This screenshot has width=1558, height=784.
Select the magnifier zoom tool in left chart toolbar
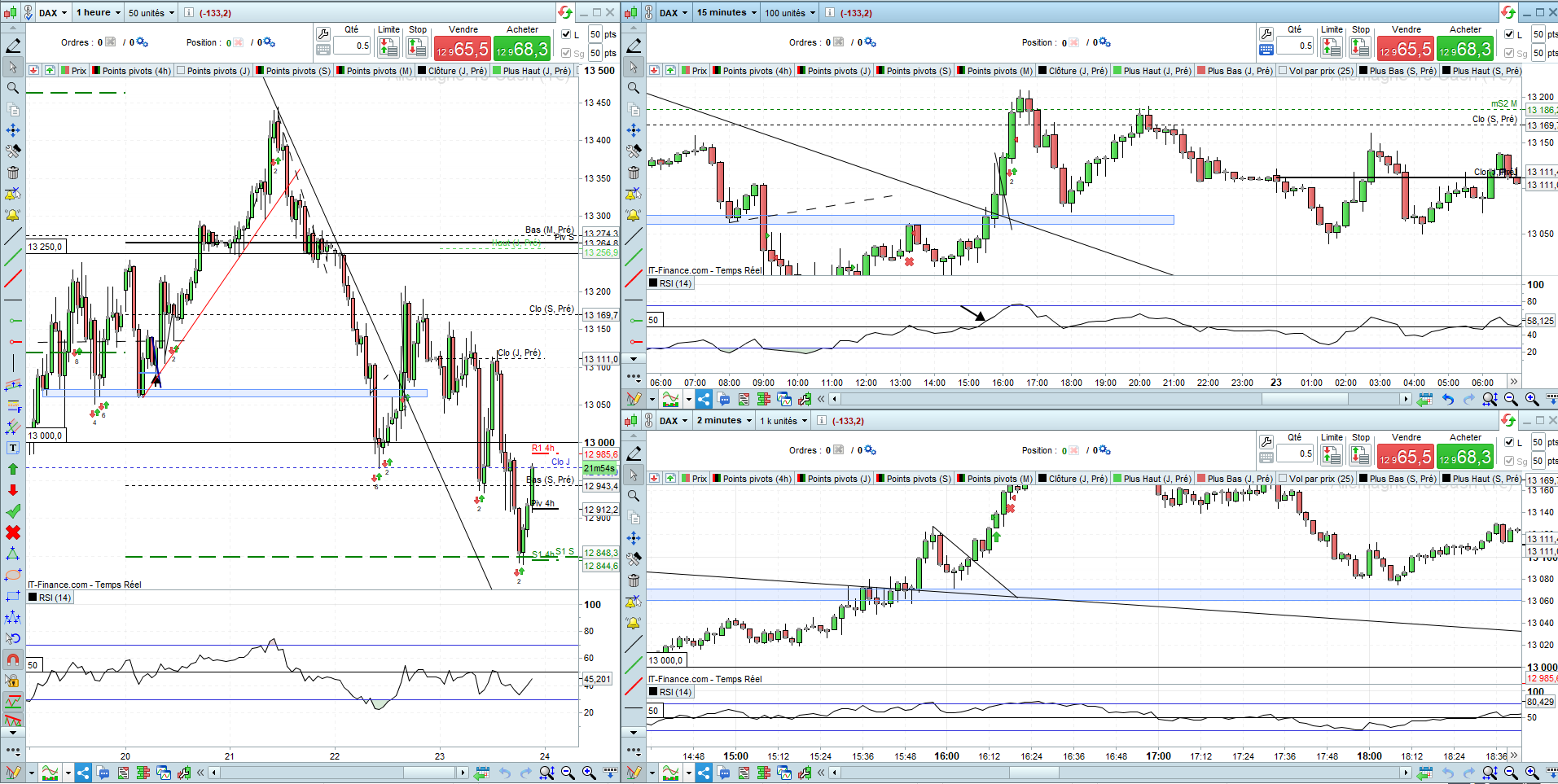tap(13, 88)
